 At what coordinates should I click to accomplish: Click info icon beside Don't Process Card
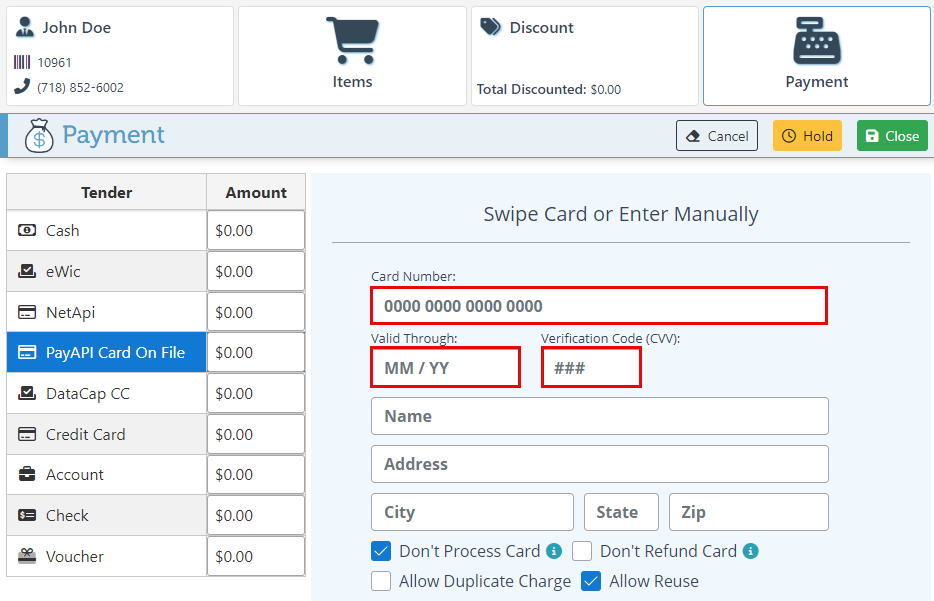coord(553,551)
